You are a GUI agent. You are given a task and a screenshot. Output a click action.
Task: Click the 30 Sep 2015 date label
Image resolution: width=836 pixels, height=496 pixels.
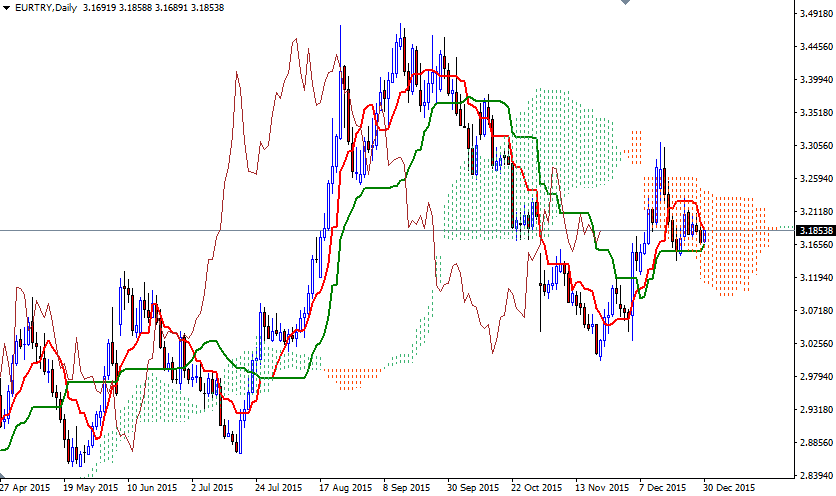[x=473, y=487]
